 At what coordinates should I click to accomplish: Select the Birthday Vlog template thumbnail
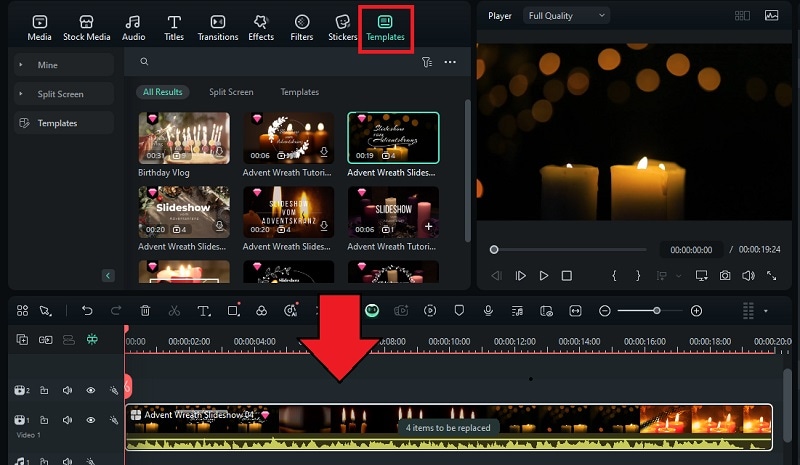click(184, 138)
